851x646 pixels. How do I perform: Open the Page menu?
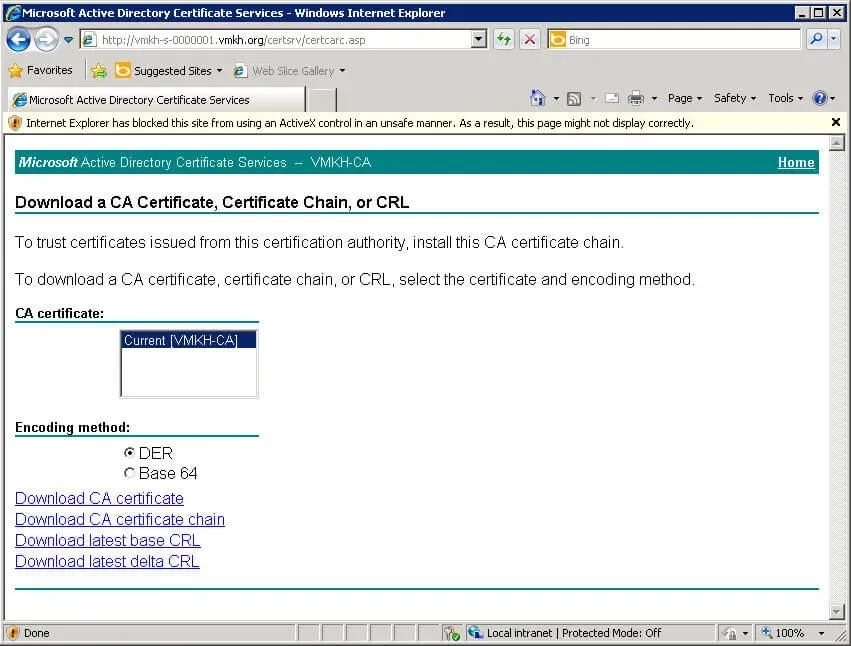point(684,98)
